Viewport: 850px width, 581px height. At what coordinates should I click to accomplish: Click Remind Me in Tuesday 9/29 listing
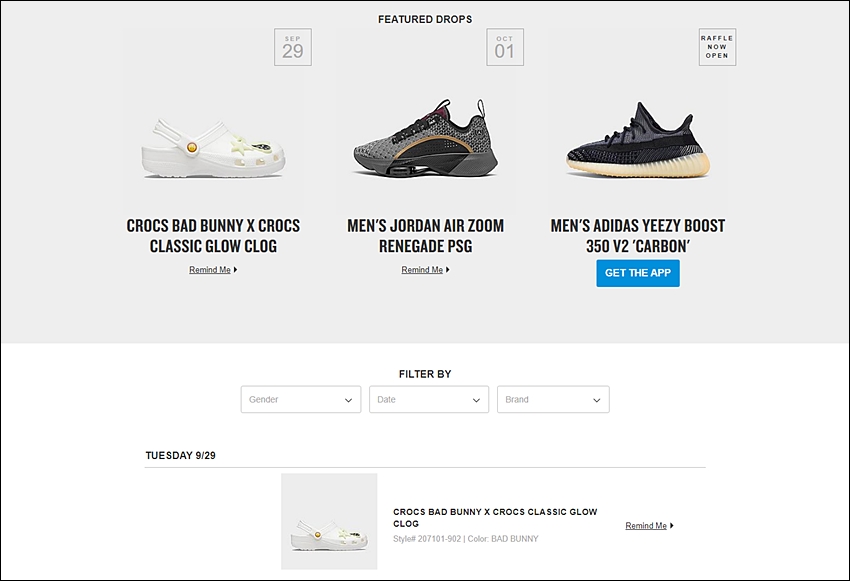(646, 525)
